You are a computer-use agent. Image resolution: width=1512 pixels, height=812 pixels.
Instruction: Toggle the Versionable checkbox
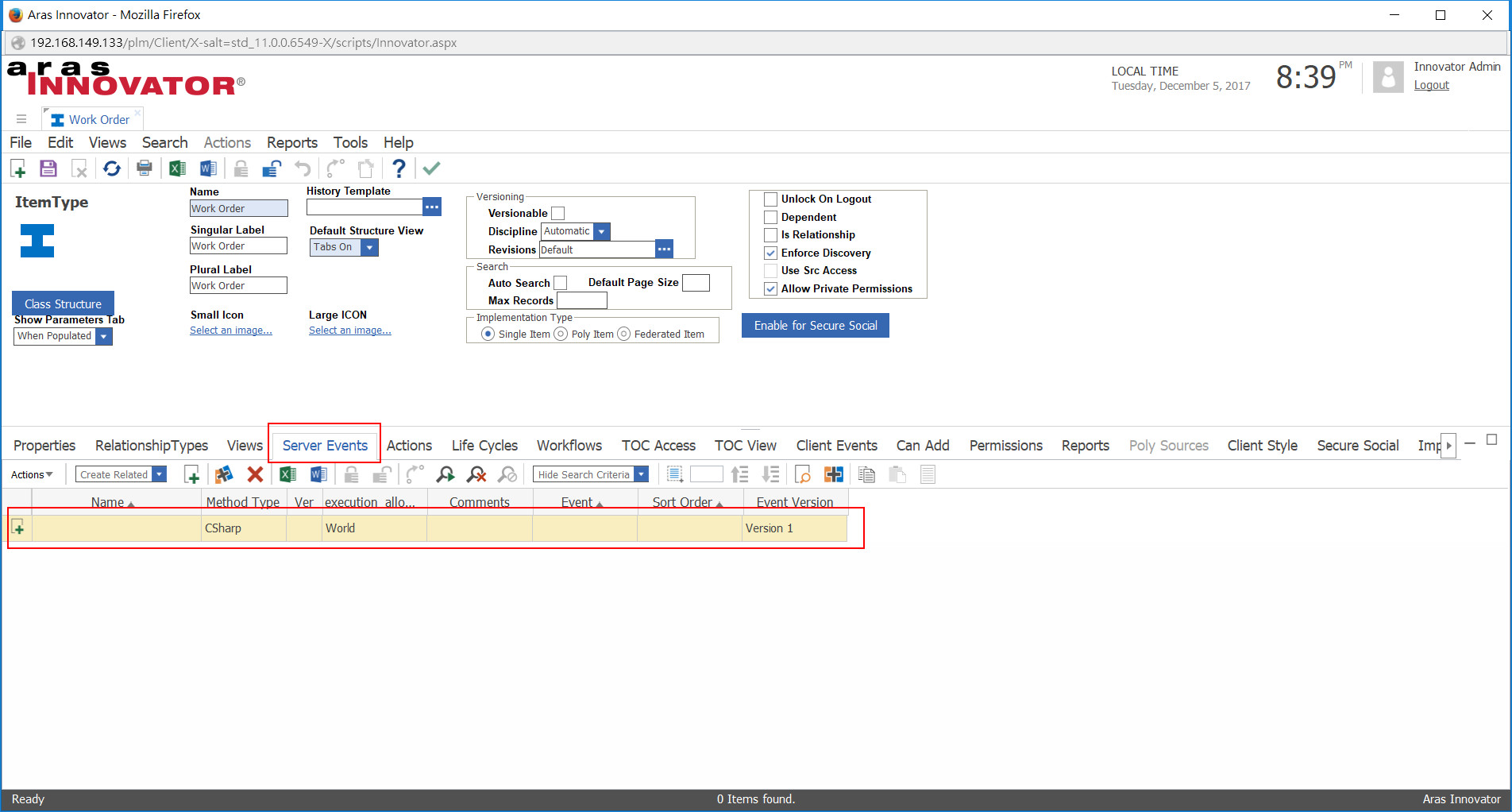coord(558,214)
